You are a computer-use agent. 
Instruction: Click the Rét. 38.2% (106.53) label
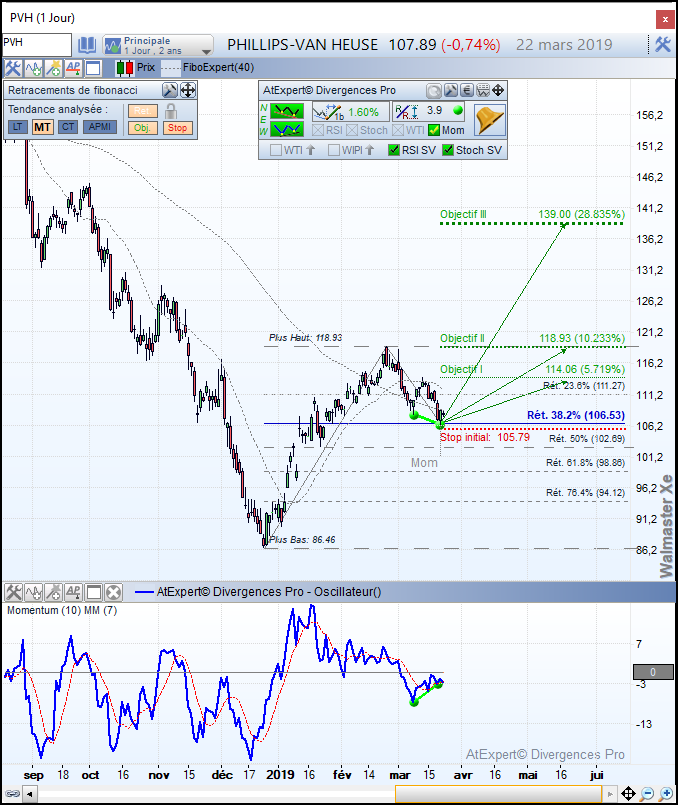pos(576,415)
